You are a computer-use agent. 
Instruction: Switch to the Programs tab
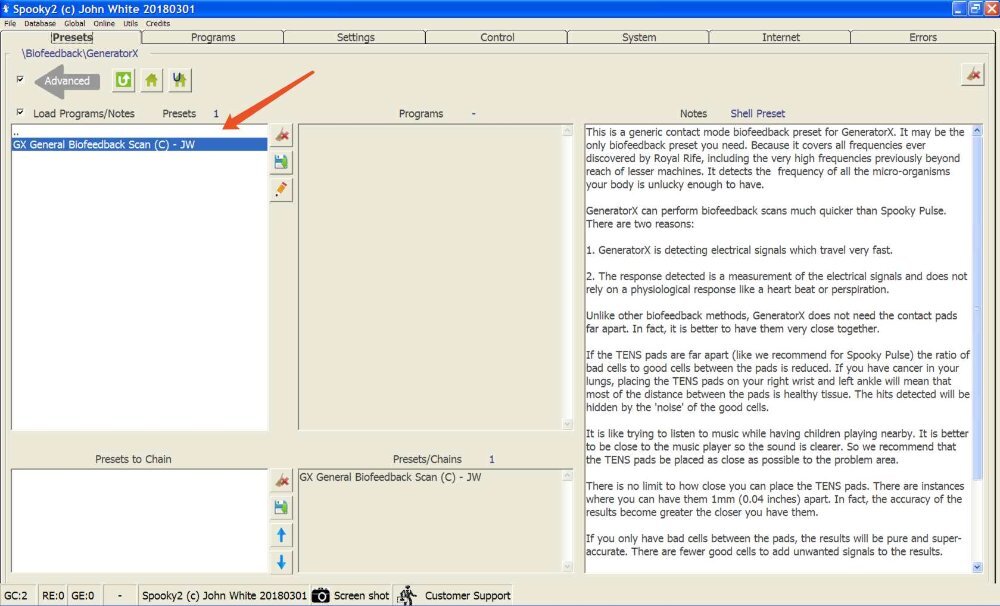point(213,37)
